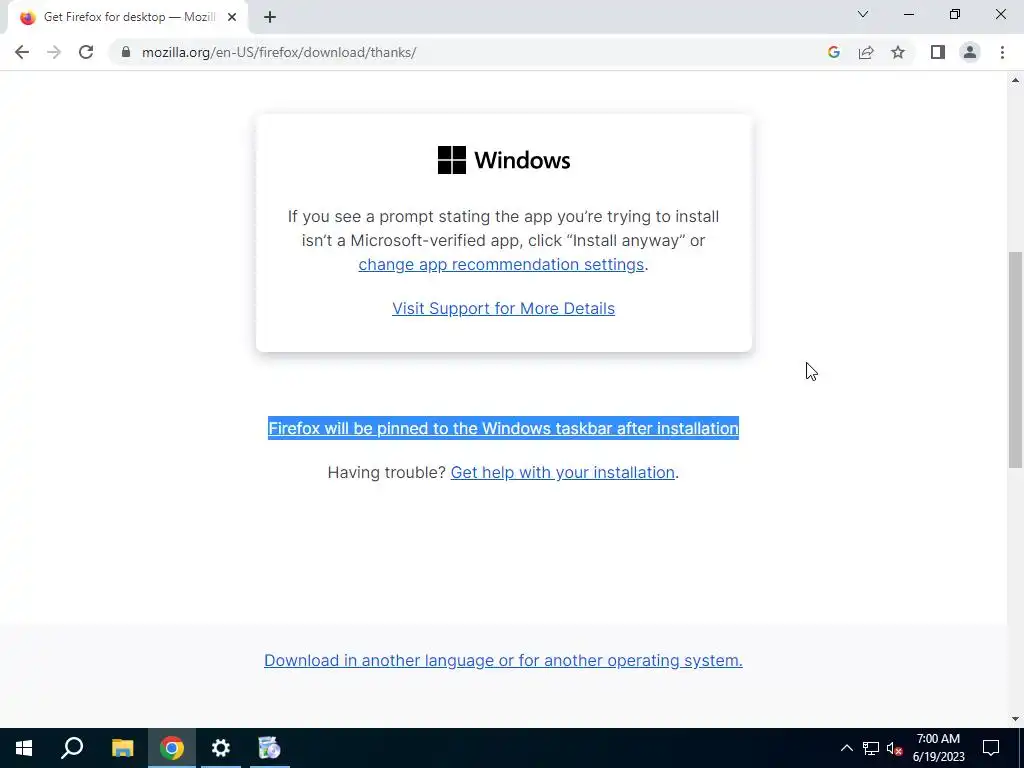Click the installer icon in taskbar
The height and width of the screenshot is (768, 1024).
[x=270, y=748]
